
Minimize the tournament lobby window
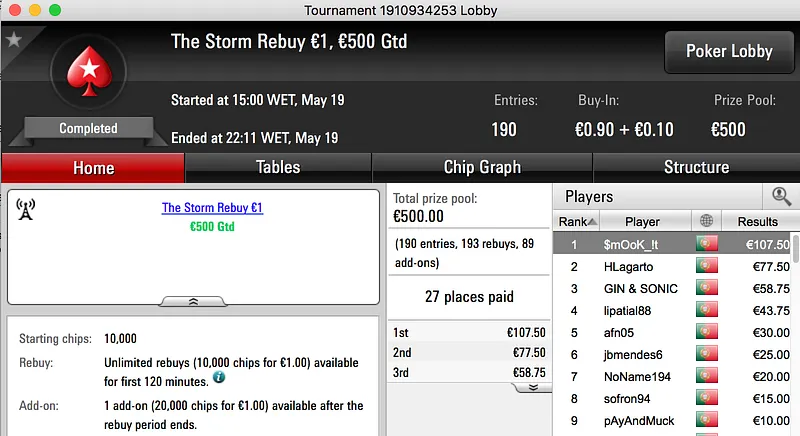click(x=33, y=10)
